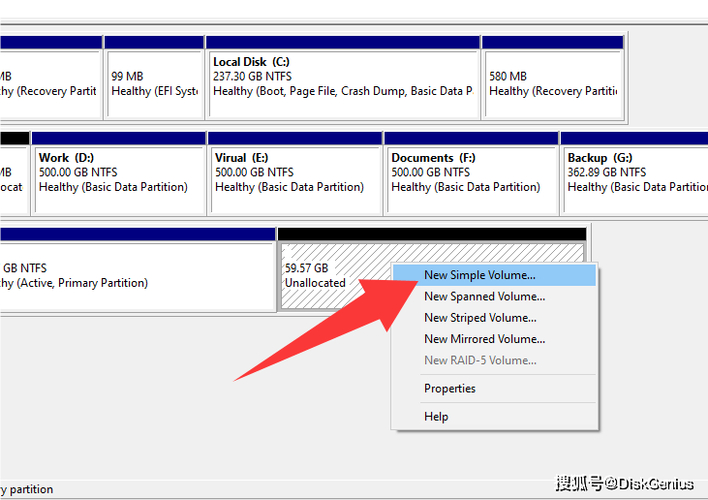This screenshot has height=500, width=708.
Task: Select the Work (D:) partition block
Action: click(119, 173)
